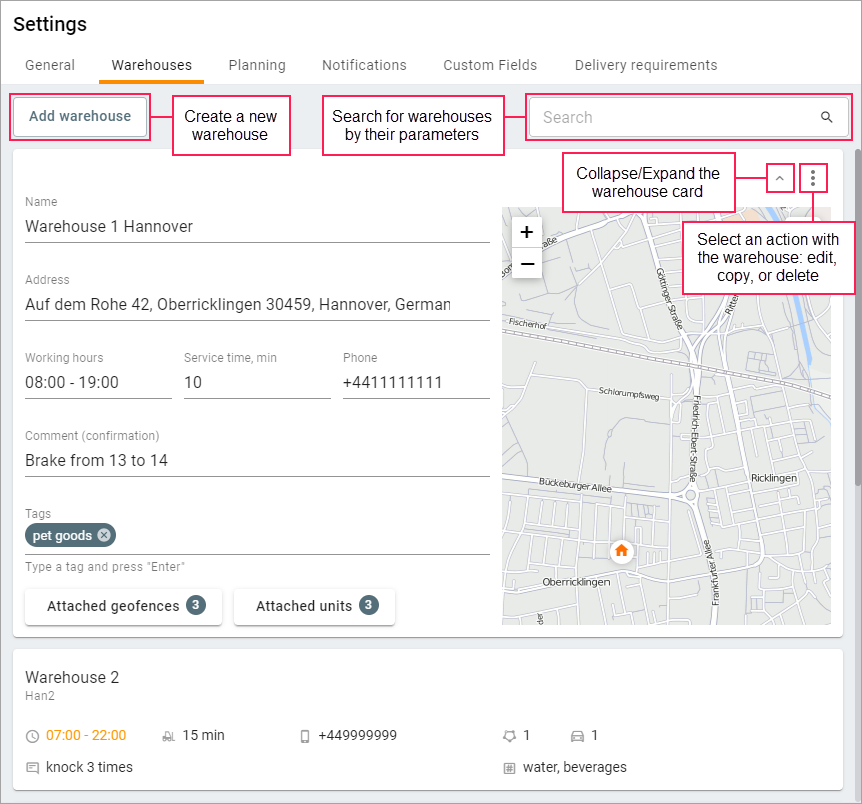Click the phone icon in Warehouse 2
862x804 pixels.
click(x=305, y=736)
